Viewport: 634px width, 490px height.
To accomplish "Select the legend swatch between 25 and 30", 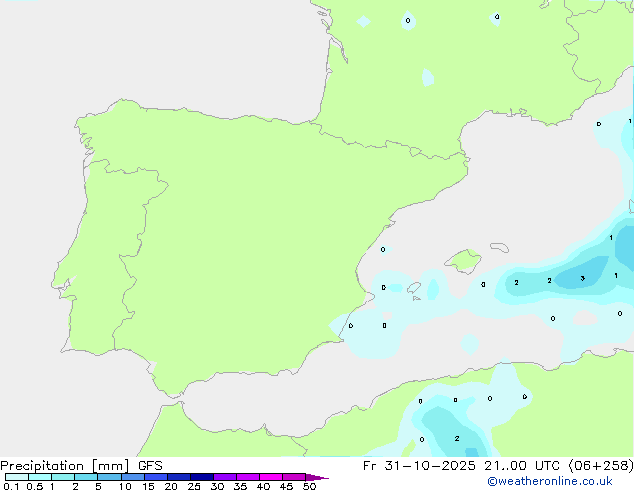I will pyautogui.click(x=202, y=477).
